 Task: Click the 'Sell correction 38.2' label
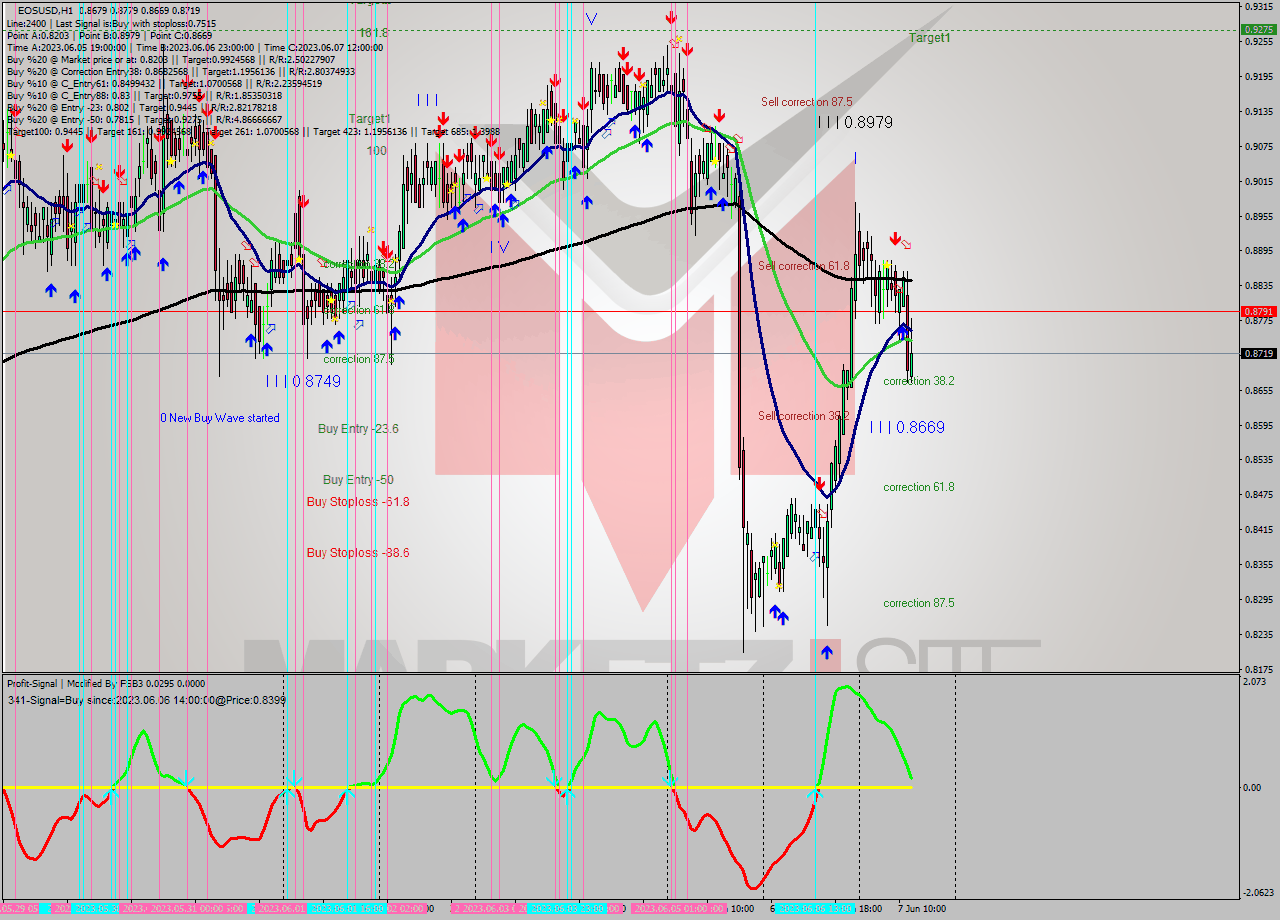click(x=803, y=416)
